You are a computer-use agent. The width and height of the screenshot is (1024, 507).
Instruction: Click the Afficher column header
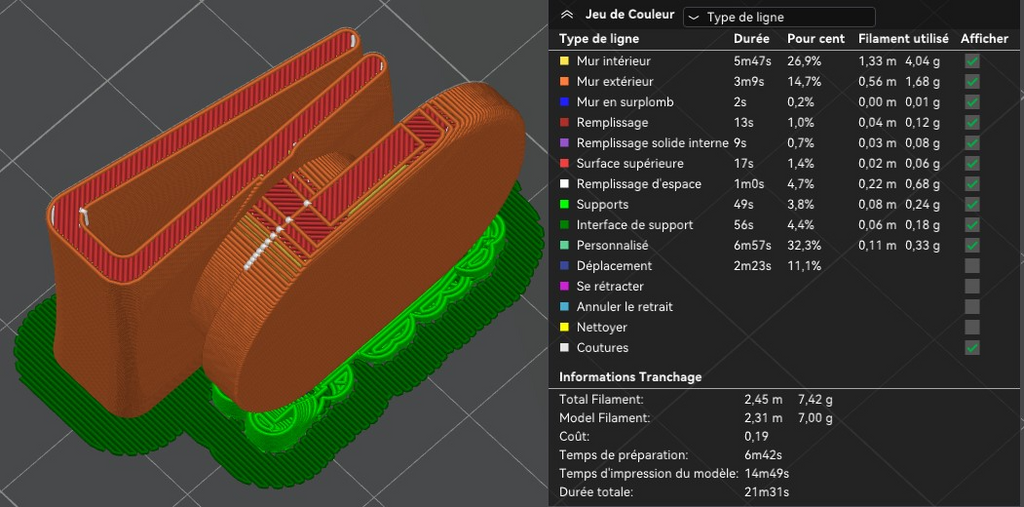tap(984, 39)
